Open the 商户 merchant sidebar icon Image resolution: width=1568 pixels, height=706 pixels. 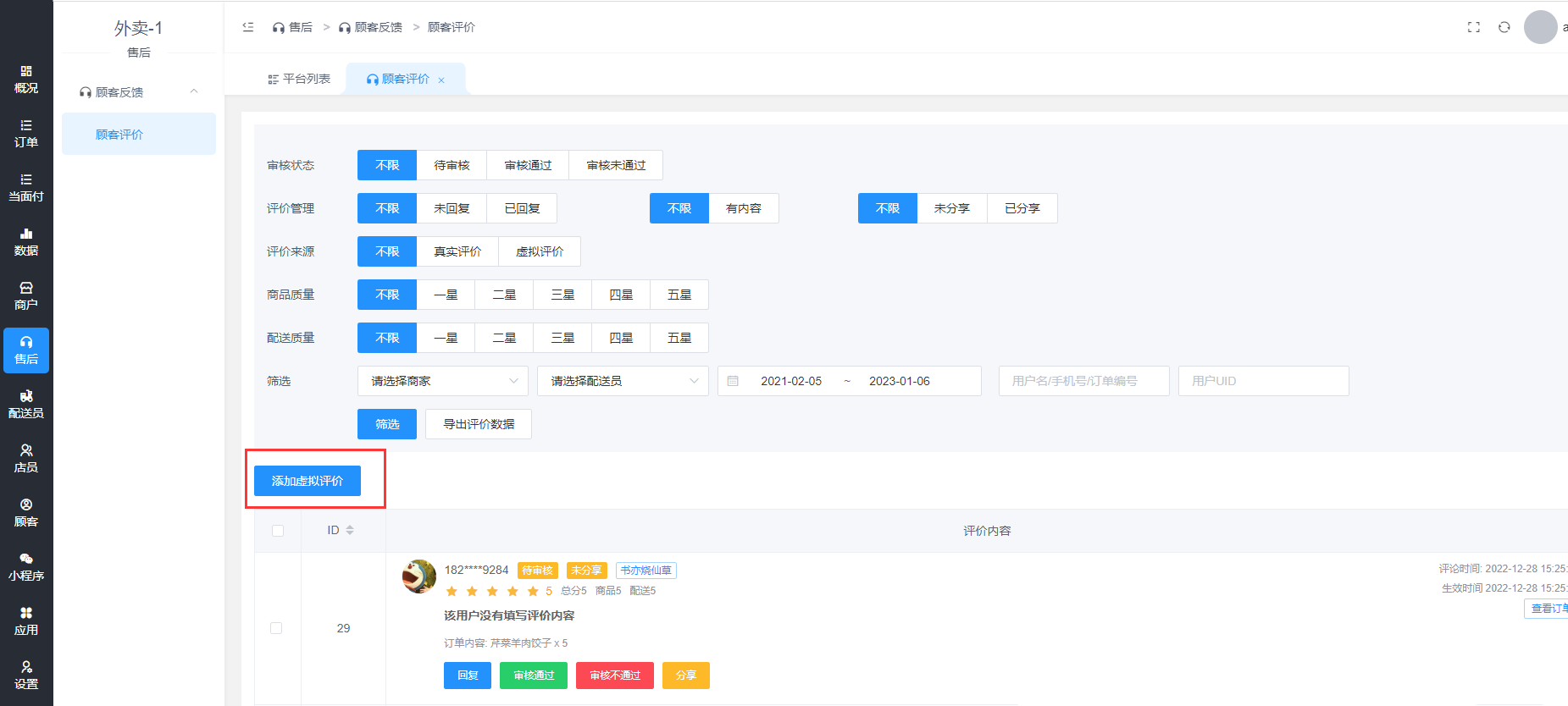pos(26,296)
